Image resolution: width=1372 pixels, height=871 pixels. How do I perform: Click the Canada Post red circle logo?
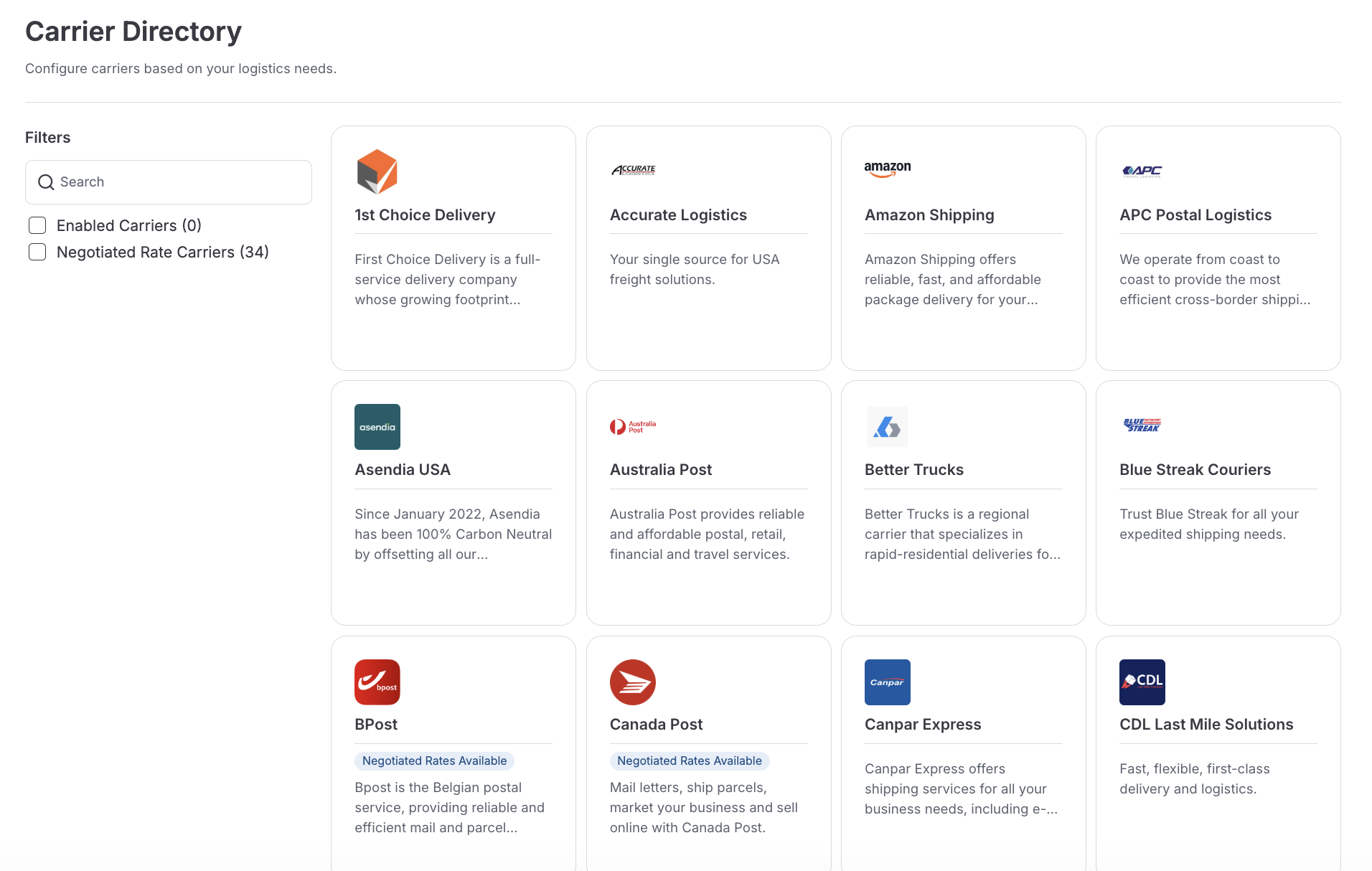pyautogui.click(x=632, y=682)
